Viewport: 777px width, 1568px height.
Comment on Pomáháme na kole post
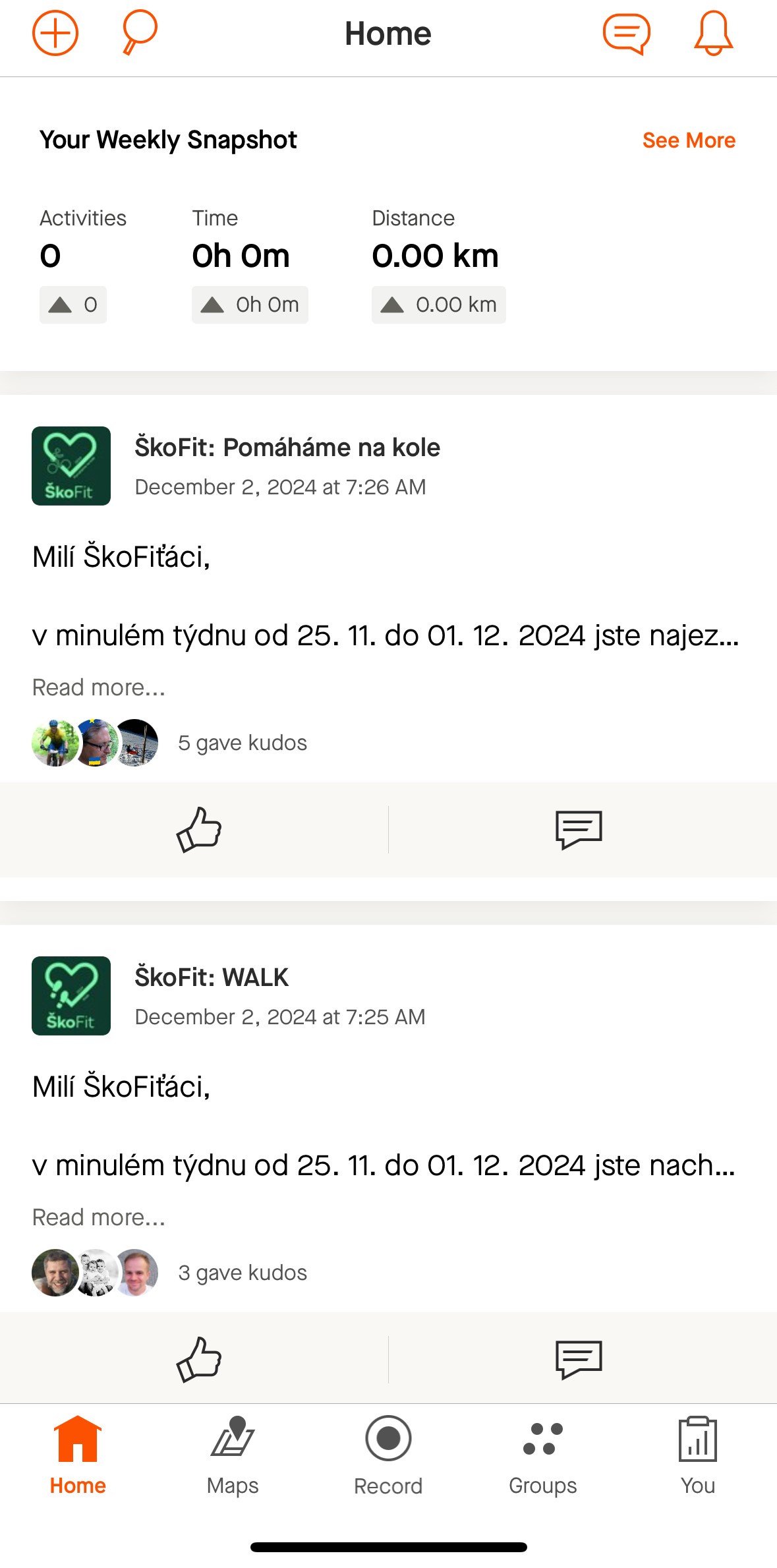click(x=579, y=830)
